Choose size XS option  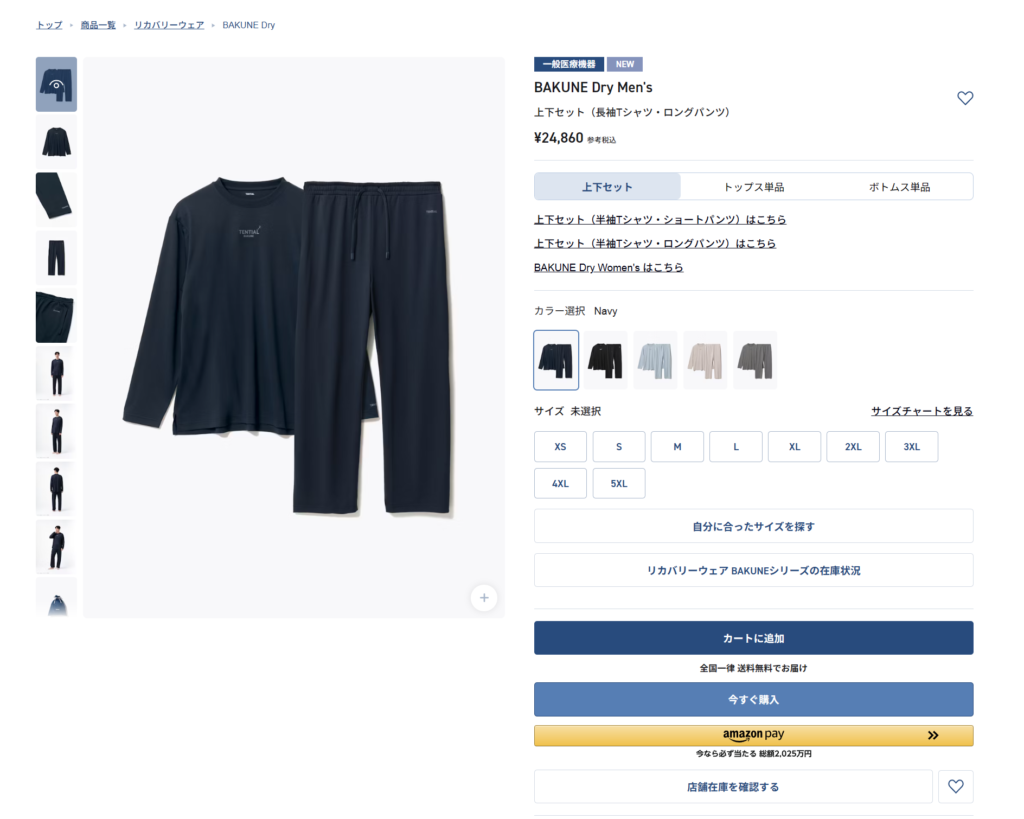tap(560, 447)
